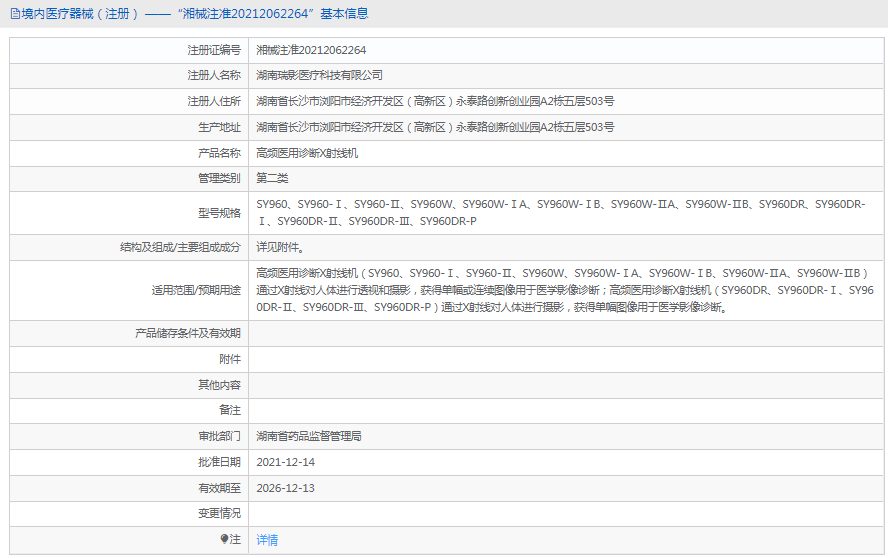Open the 详情 link in the 注 row
Image resolution: width=888 pixels, height=558 pixels.
point(267,540)
